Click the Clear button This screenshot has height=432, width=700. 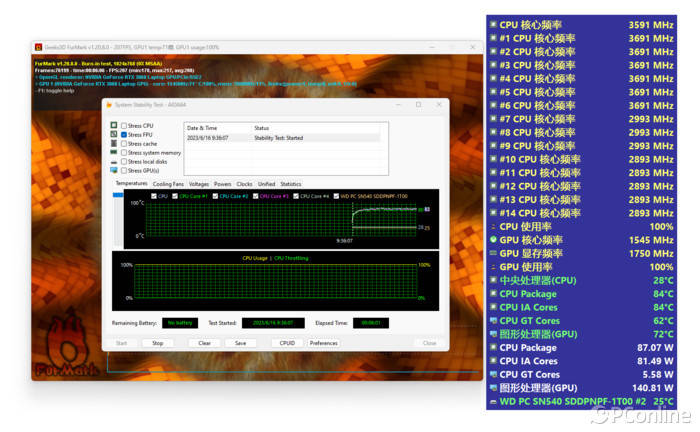[x=204, y=343]
